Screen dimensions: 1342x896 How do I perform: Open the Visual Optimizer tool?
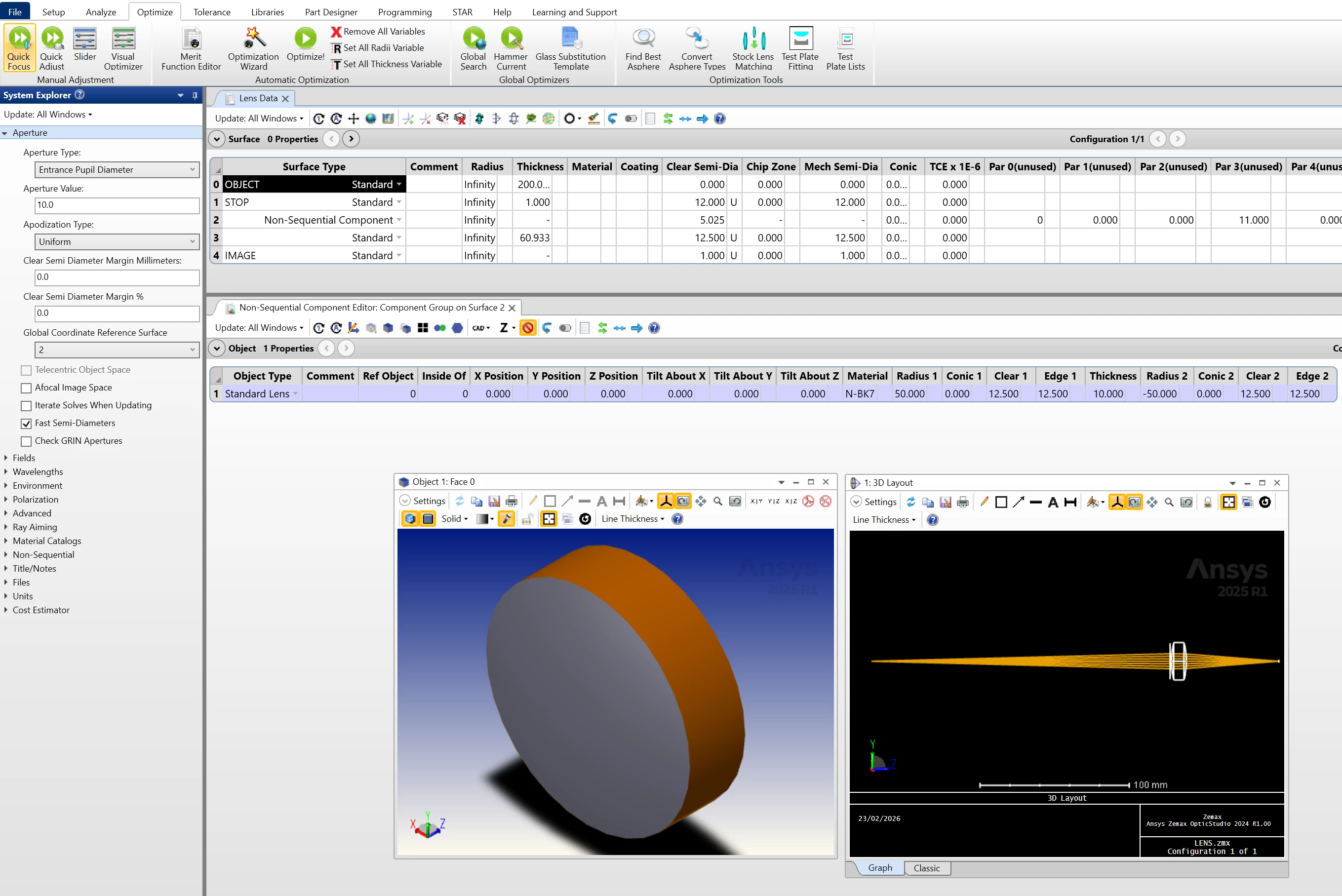tap(123, 40)
